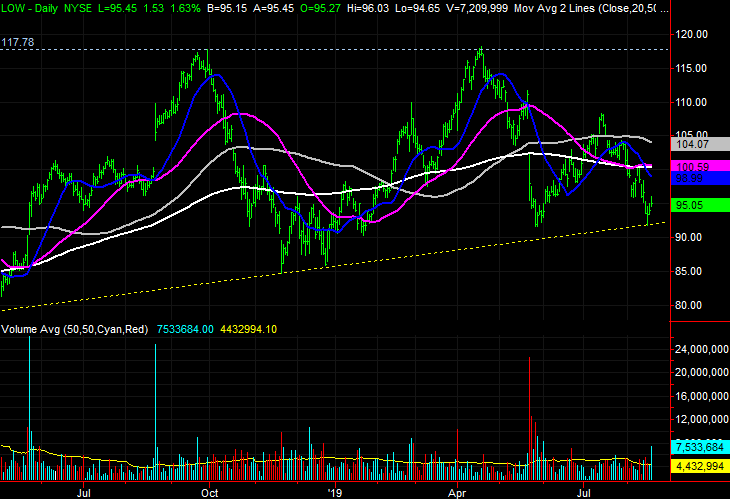Click the 4,432,994 yellow volume tag
The image size is (730, 499).
point(700,466)
